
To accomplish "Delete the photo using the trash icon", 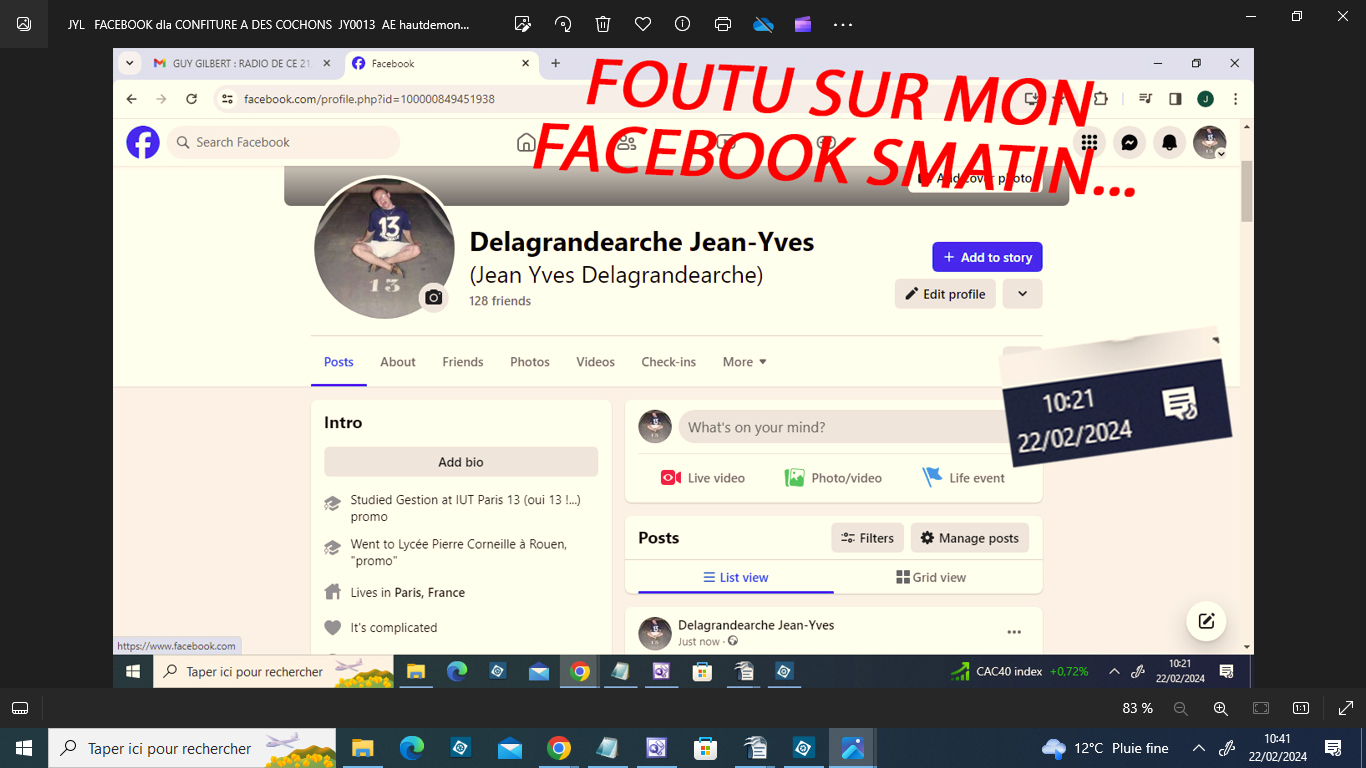I will [x=603, y=24].
